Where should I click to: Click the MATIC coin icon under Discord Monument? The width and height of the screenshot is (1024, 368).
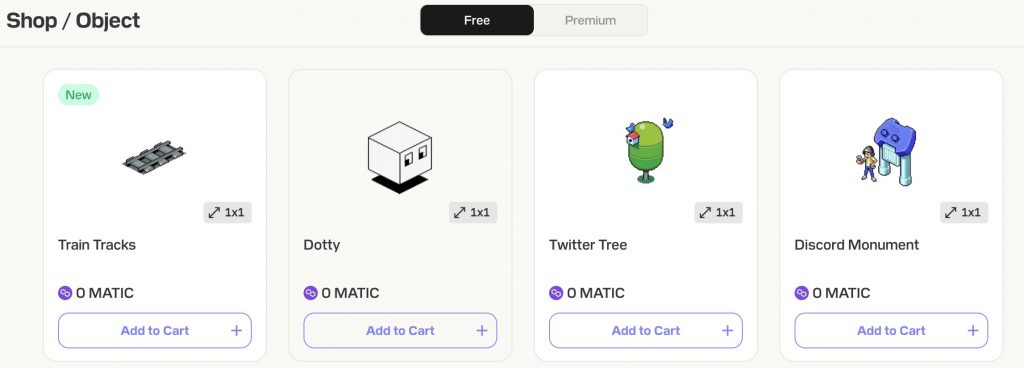(x=801, y=293)
